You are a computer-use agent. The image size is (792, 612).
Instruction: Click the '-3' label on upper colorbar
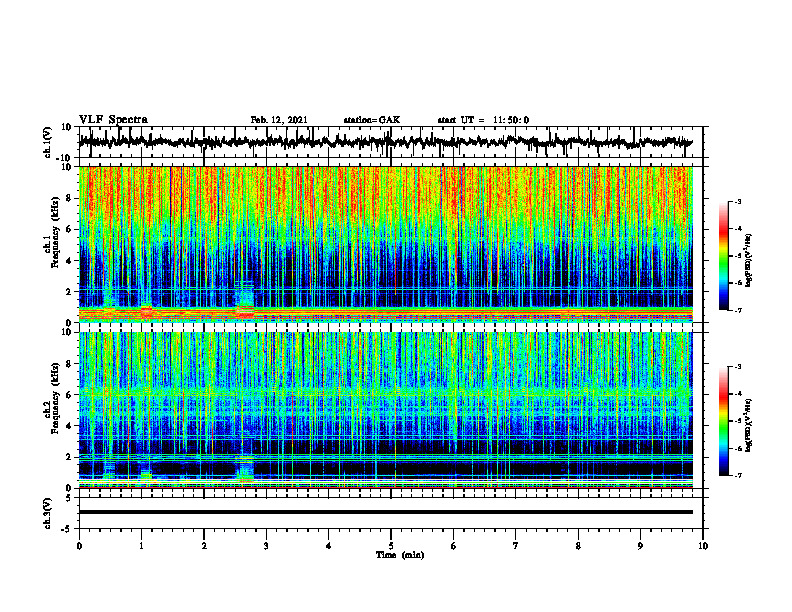(x=737, y=201)
